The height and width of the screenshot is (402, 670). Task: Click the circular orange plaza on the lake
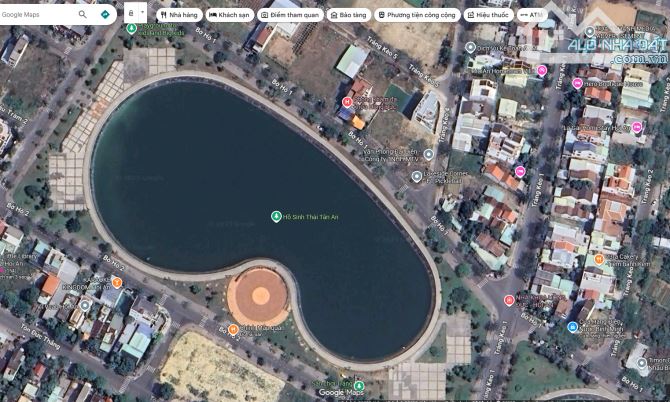[259, 295]
